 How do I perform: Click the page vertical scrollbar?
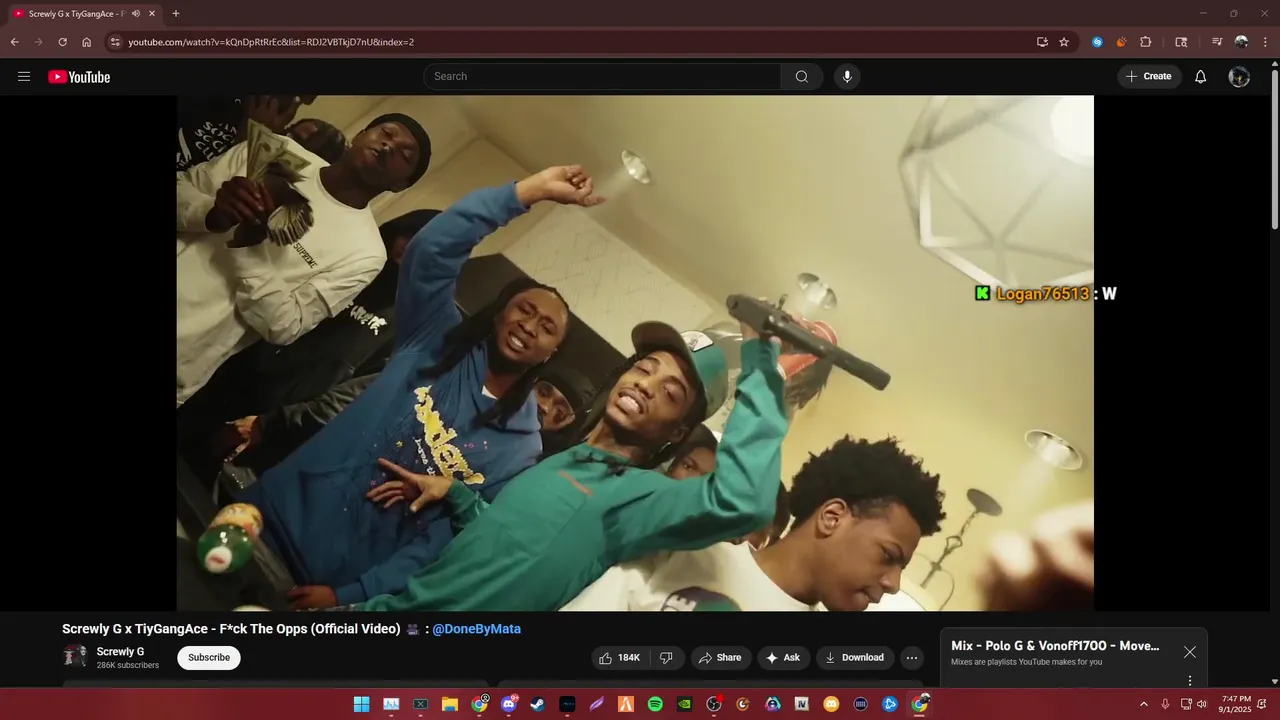point(1274,150)
